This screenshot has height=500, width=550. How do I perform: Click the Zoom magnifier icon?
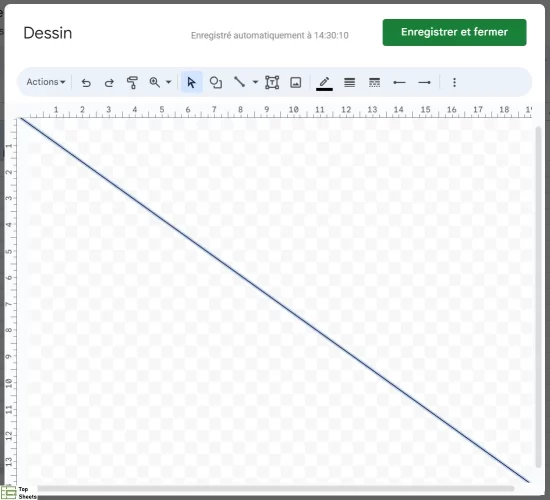tap(155, 82)
